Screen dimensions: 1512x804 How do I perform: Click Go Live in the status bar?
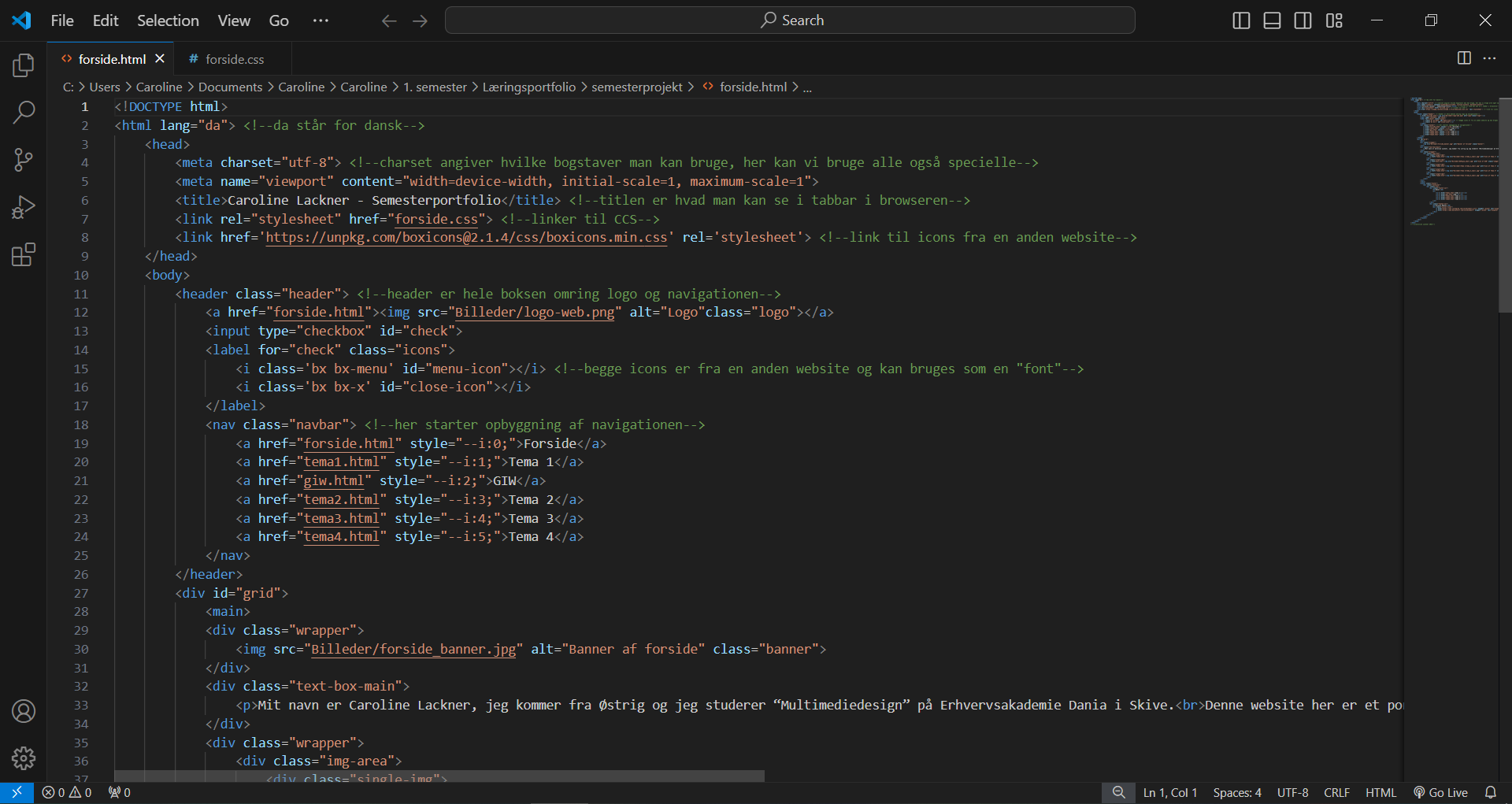pos(1440,792)
